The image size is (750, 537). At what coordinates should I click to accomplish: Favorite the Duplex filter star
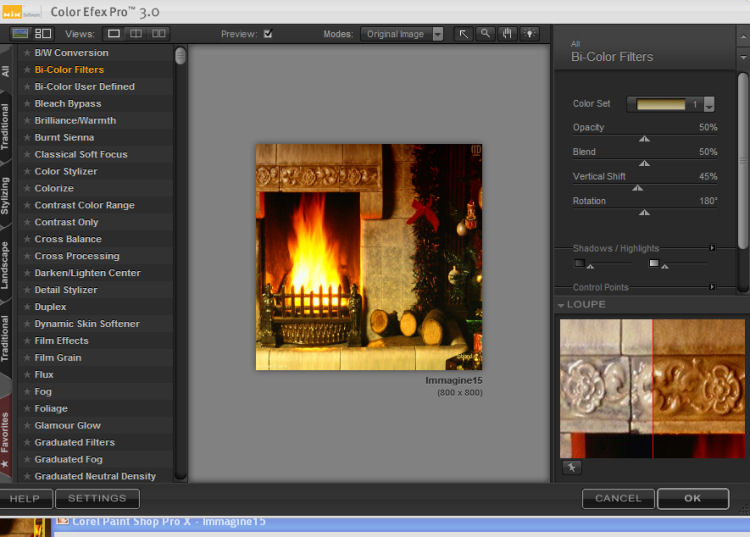point(27,307)
